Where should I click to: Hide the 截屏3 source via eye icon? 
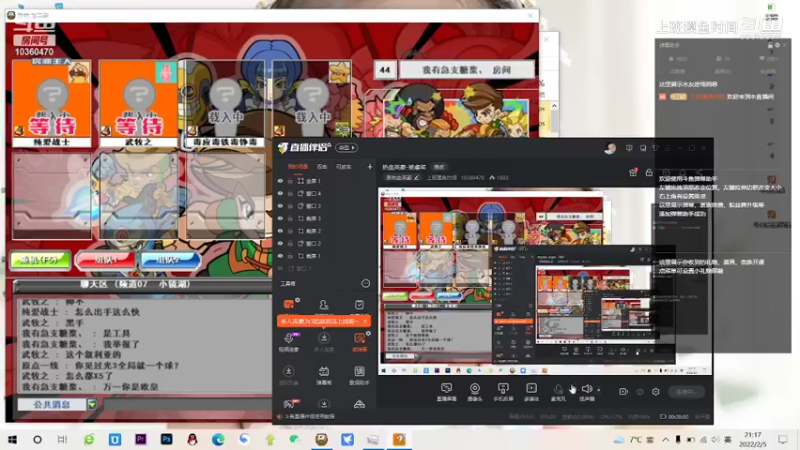pyautogui.click(x=280, y=218)
